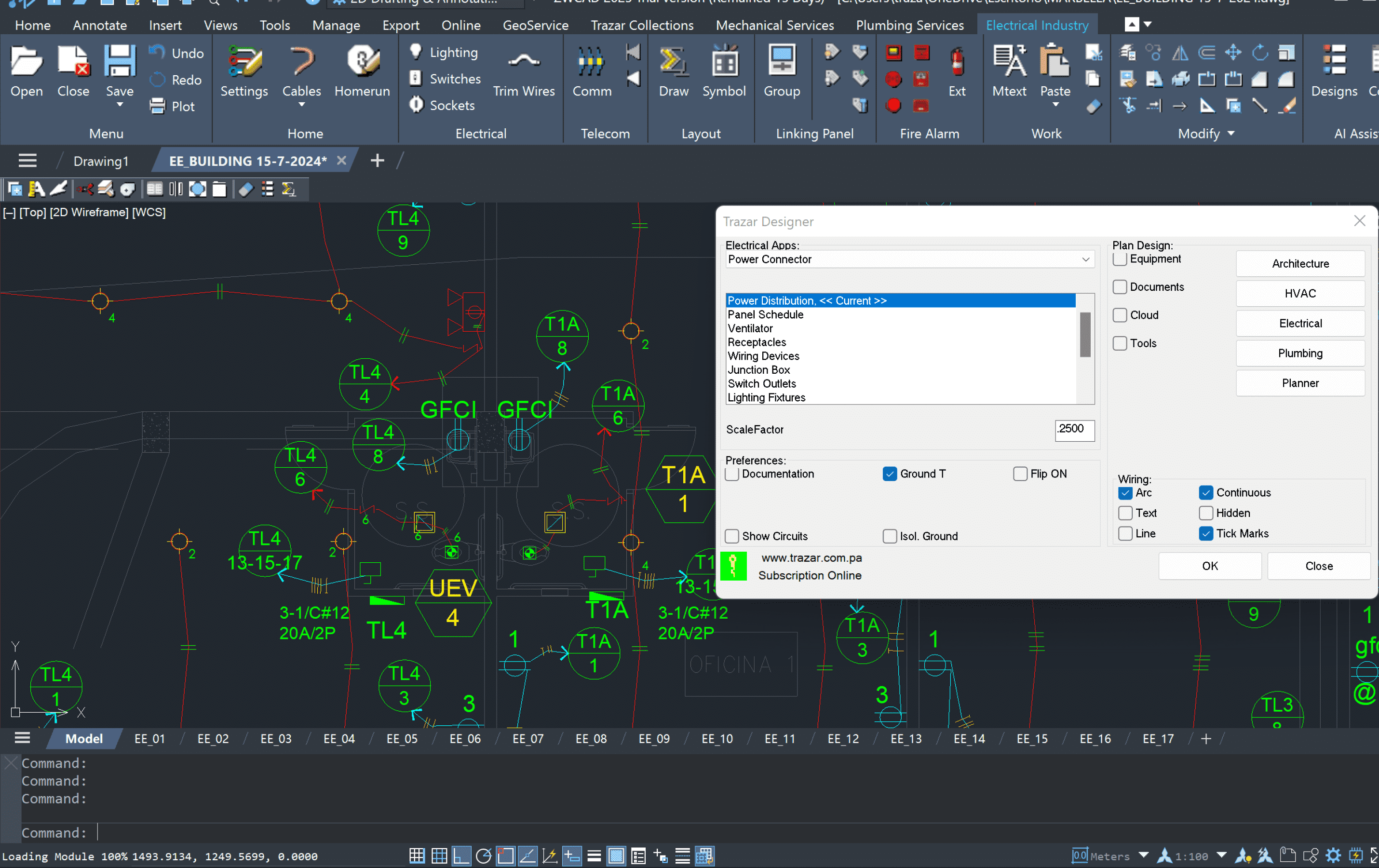Open the Cables dropdown arrow
This screenshot has width=1379, height=868.
click(x=301, y=105)
